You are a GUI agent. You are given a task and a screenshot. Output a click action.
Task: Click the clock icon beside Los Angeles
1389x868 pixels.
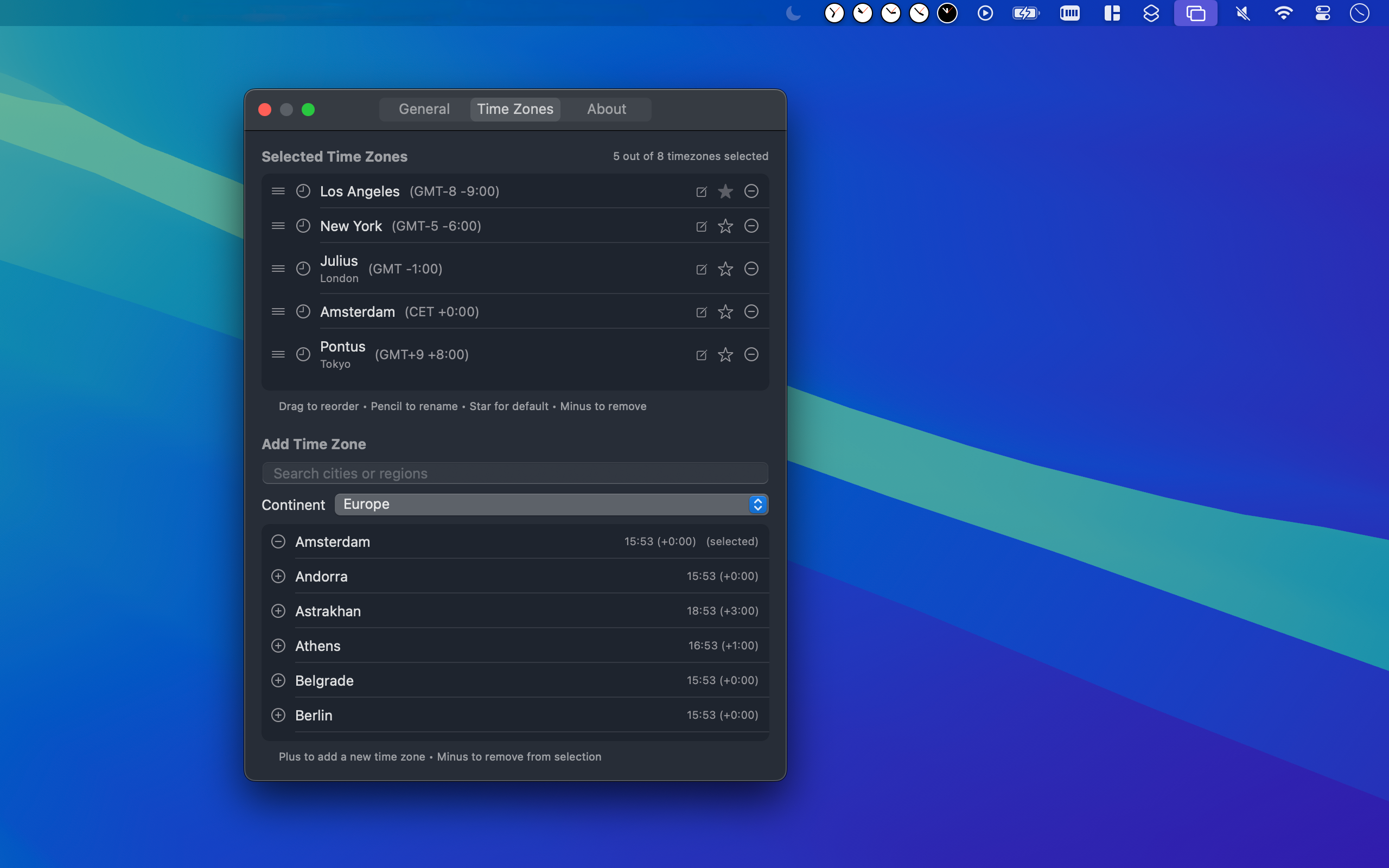tap(303, 191)
